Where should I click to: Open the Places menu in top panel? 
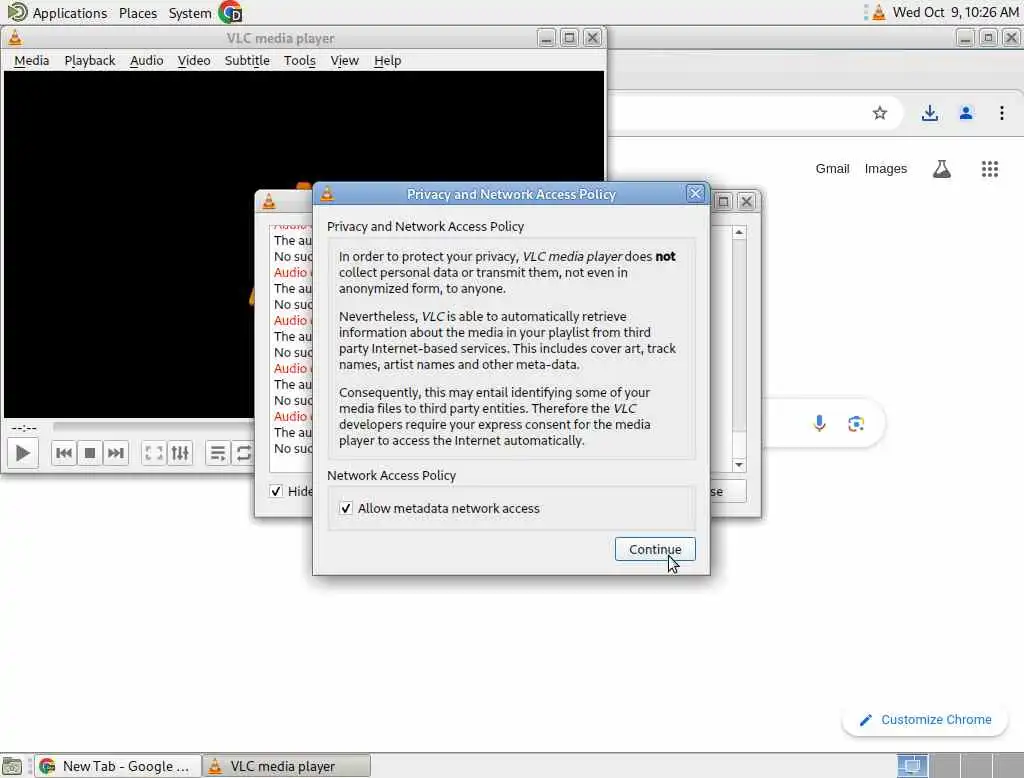[138, 12]
